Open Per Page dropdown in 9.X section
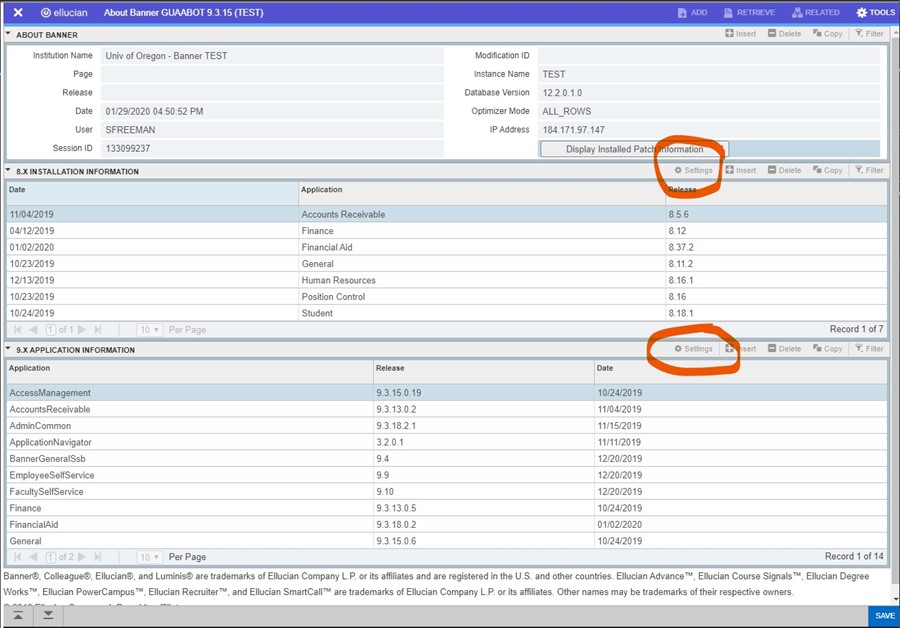Image resolution: width=900 pixels, height=628 pixels. 150,557
